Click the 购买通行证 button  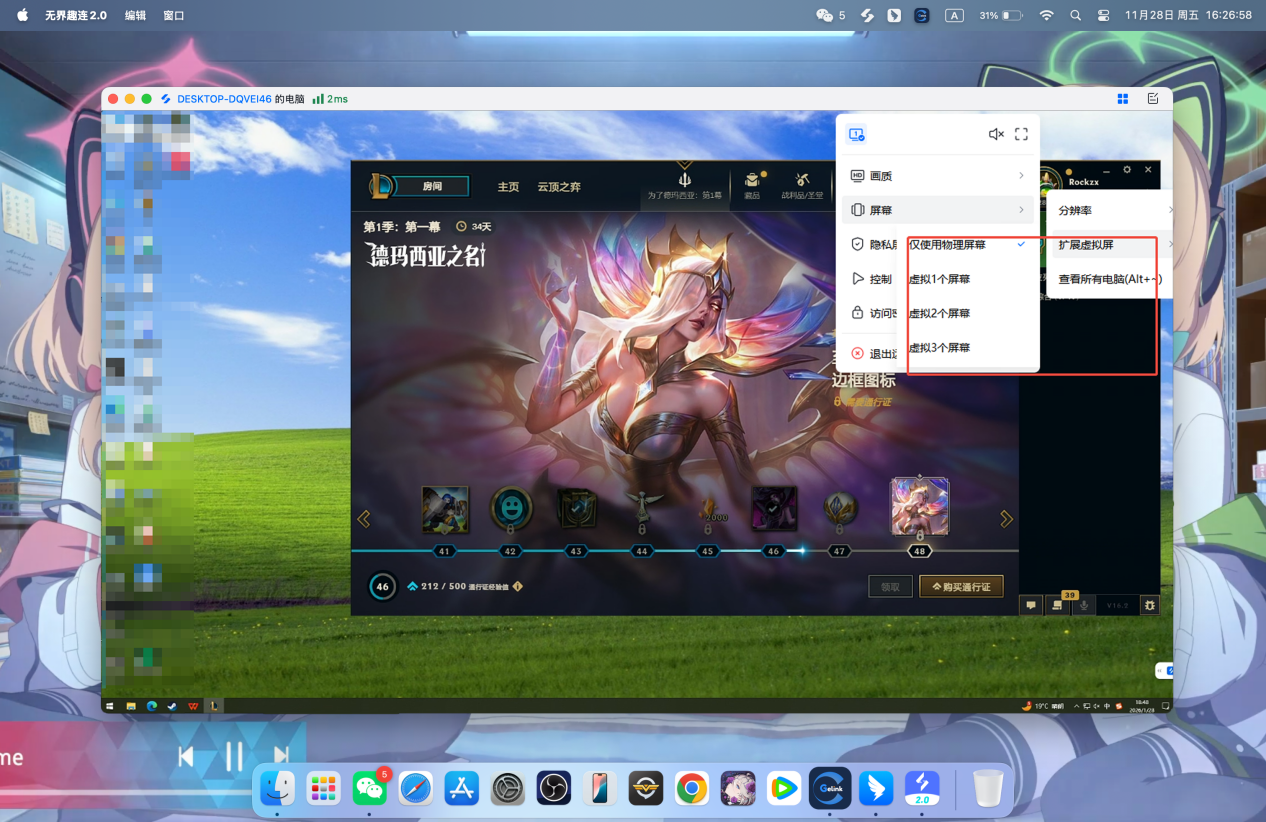pyautogui.click(x=961, y=587)
